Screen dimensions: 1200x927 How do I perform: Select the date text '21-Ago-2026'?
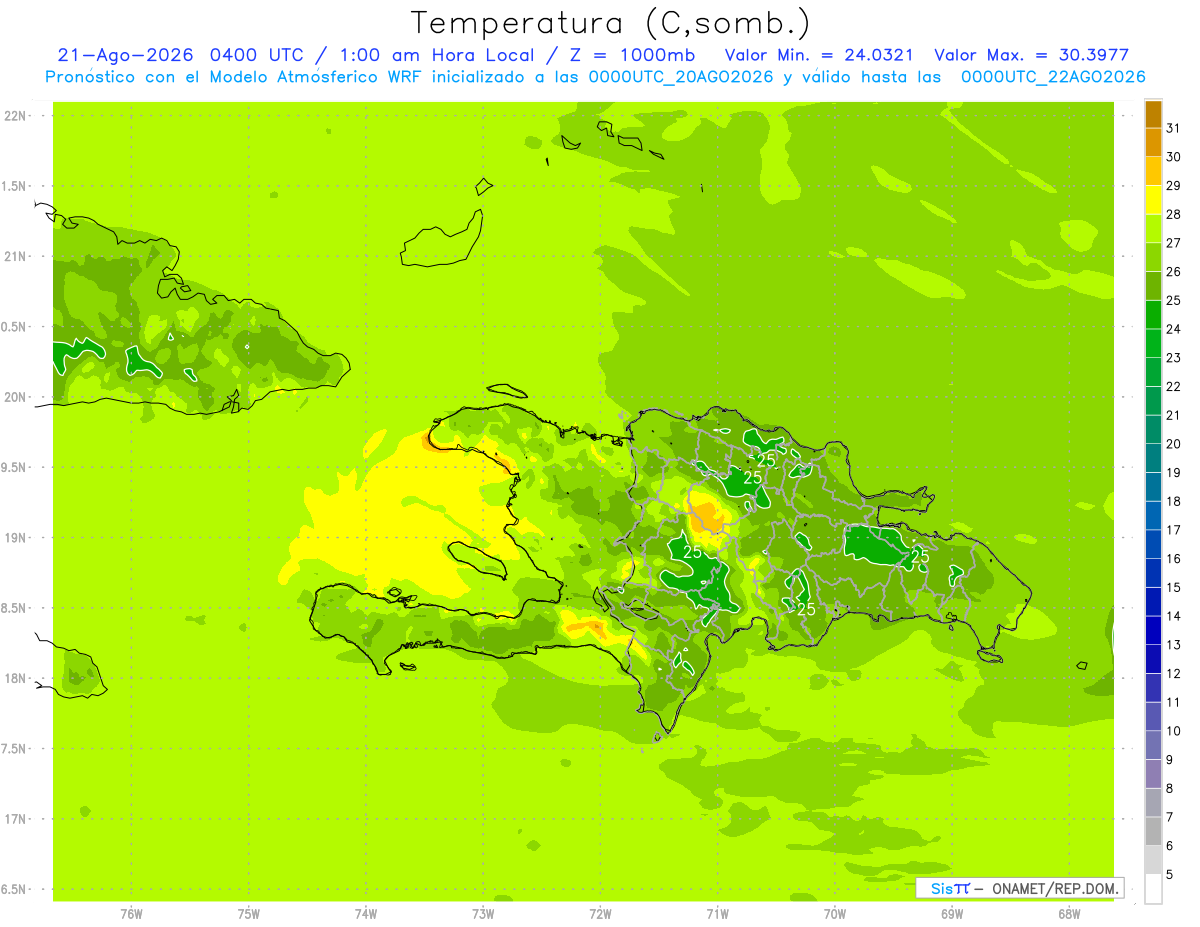click(x=126, y=55)
